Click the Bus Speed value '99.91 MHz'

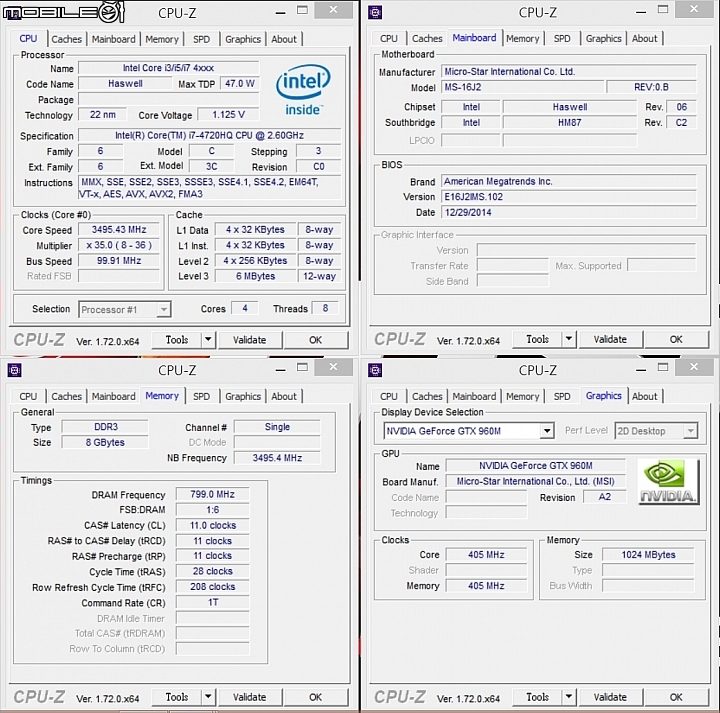click(119, 261)
